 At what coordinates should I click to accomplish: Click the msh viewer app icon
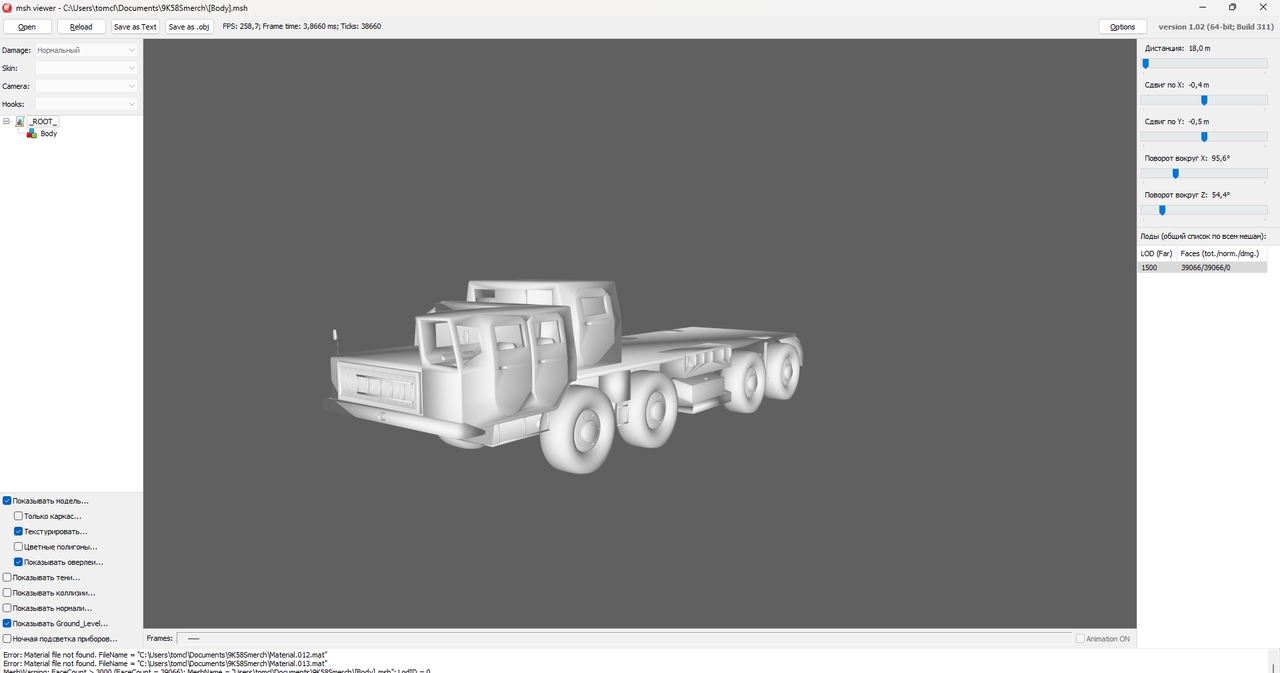(8, 7)
